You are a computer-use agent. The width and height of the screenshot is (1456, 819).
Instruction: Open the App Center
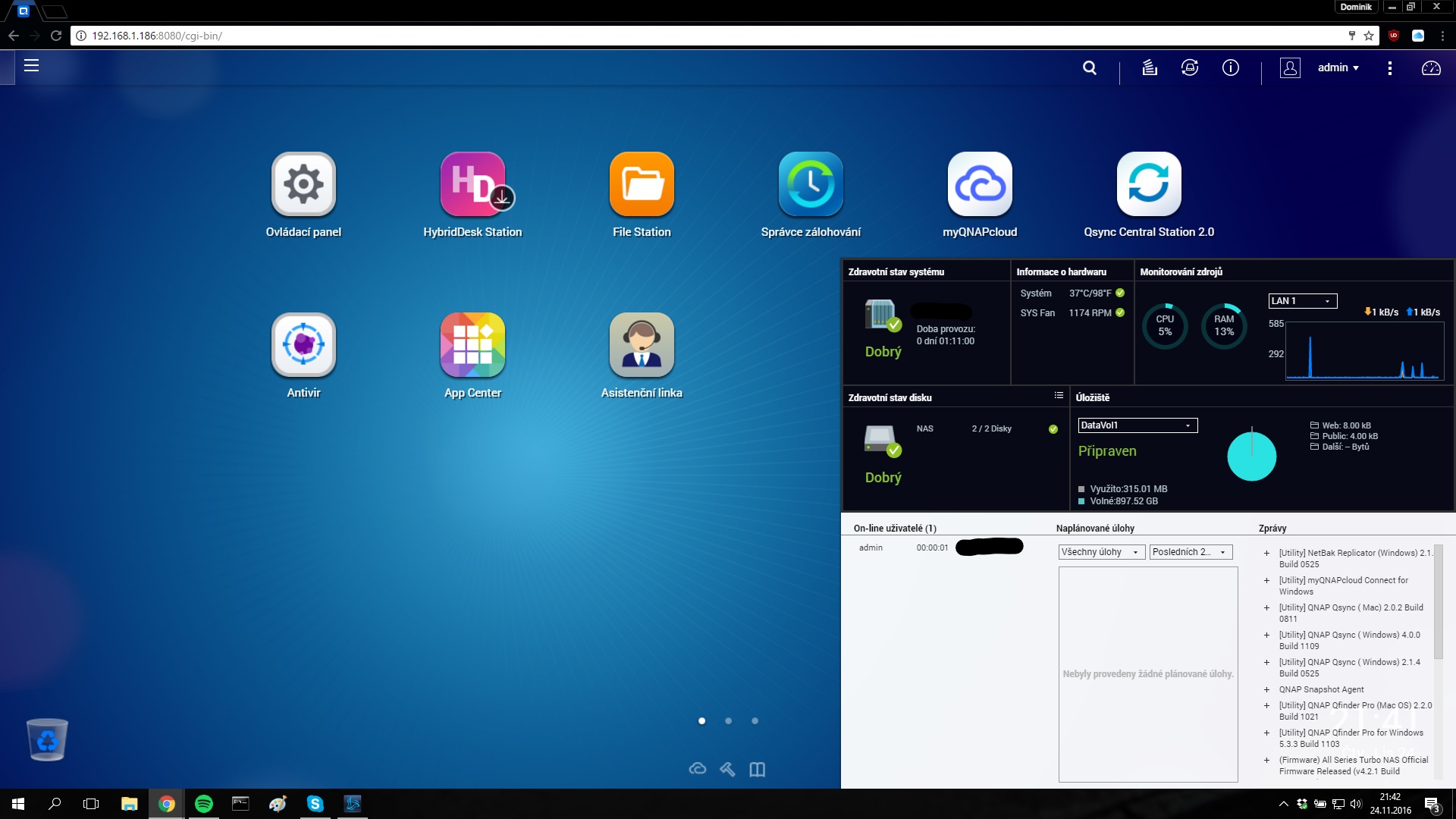point(472,345)
